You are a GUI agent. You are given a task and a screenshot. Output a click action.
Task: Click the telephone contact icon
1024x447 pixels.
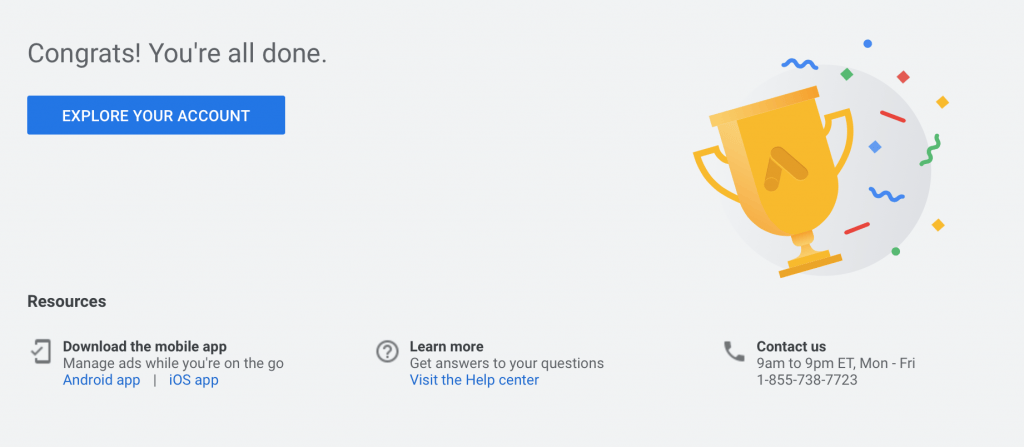(734, 351)
